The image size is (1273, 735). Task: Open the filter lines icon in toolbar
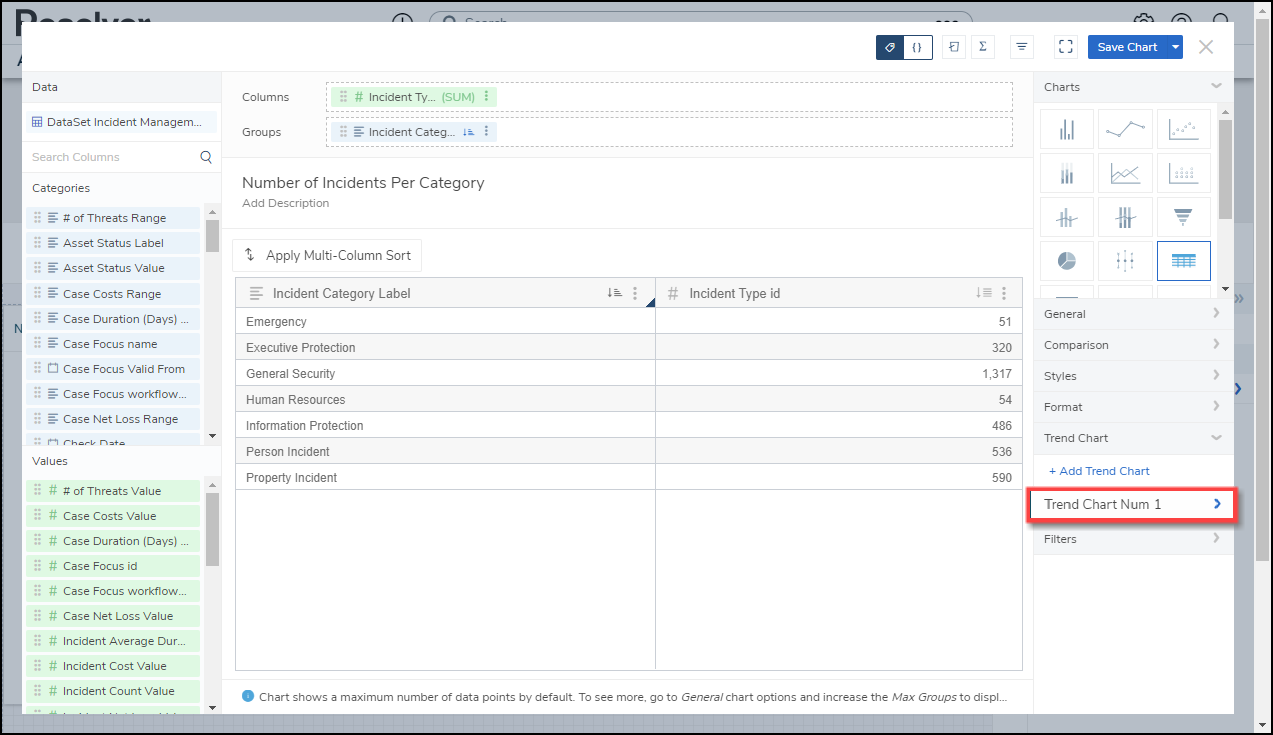1021,47
